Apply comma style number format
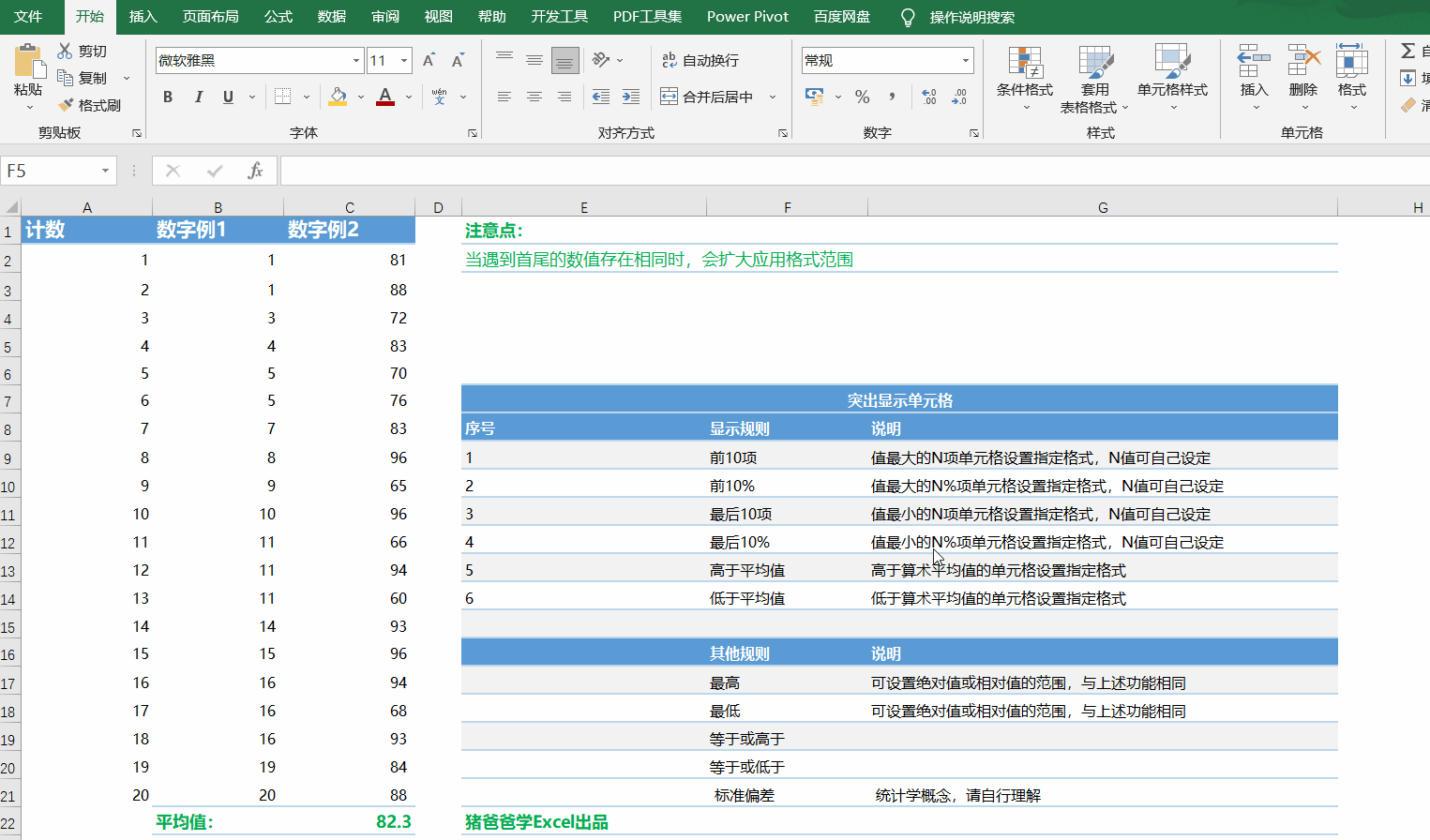The image size is (1430, 840). [x=892, y=96]
